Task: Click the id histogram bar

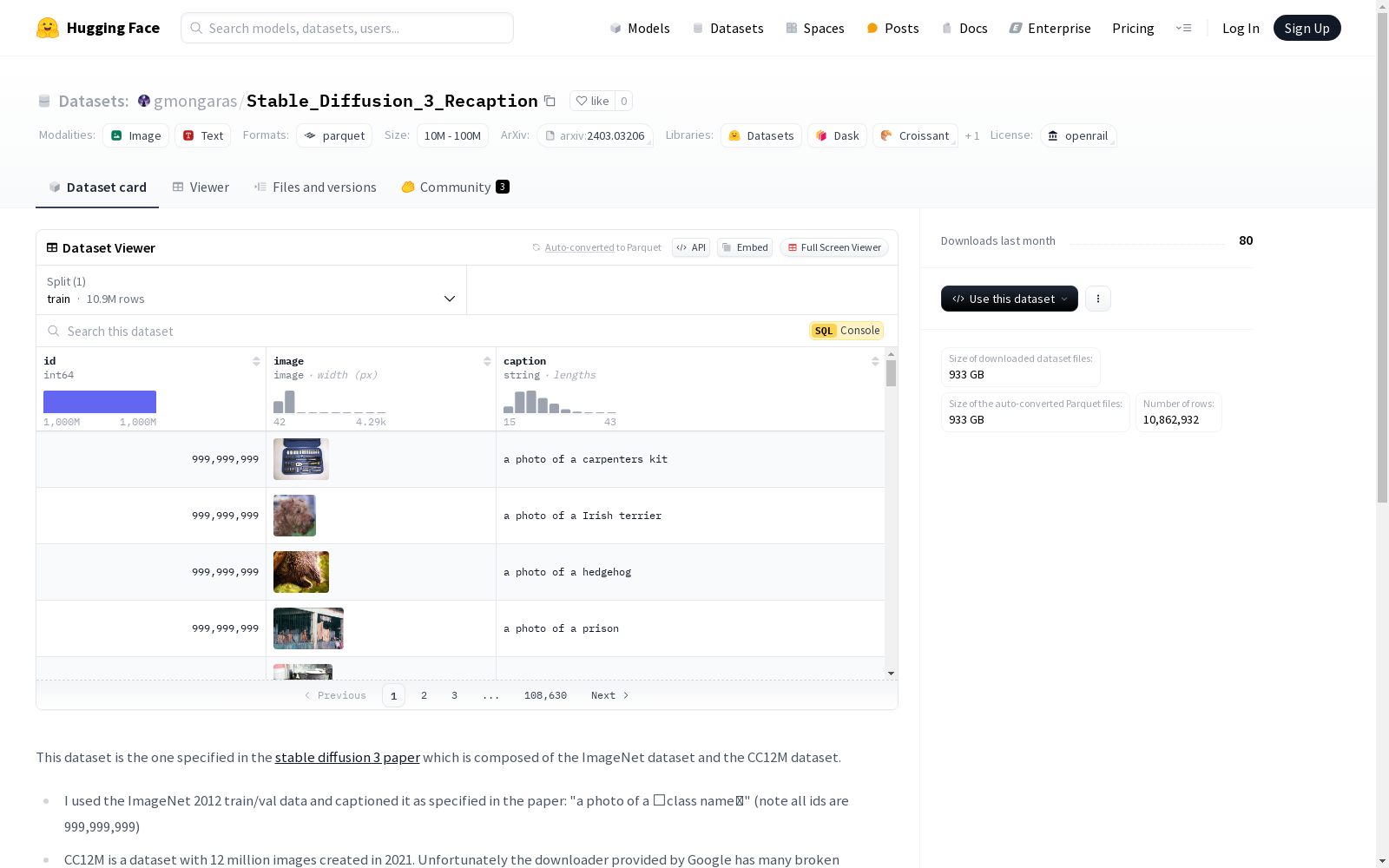Action: coord(100,402)
